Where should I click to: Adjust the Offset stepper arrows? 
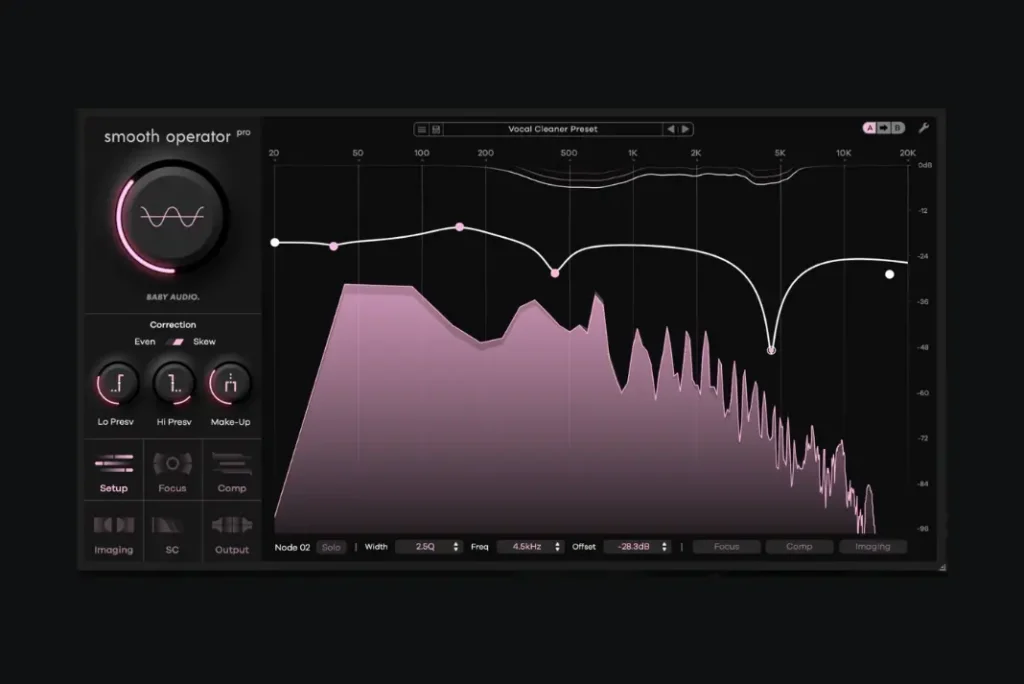pos(665,547)
